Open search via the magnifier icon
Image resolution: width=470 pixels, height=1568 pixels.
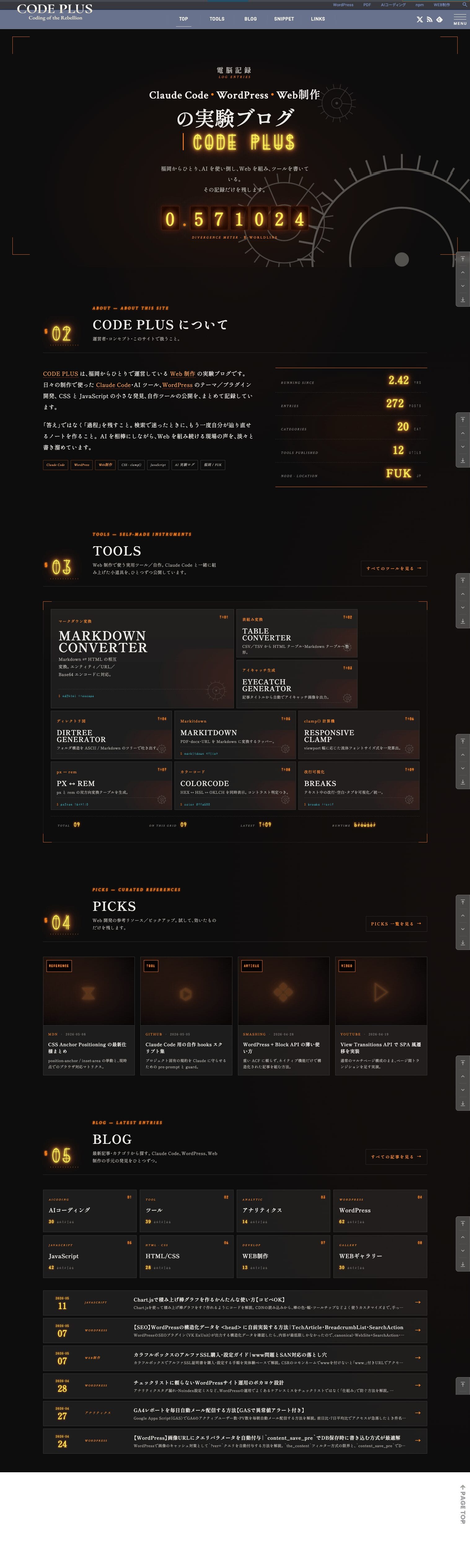464,5
